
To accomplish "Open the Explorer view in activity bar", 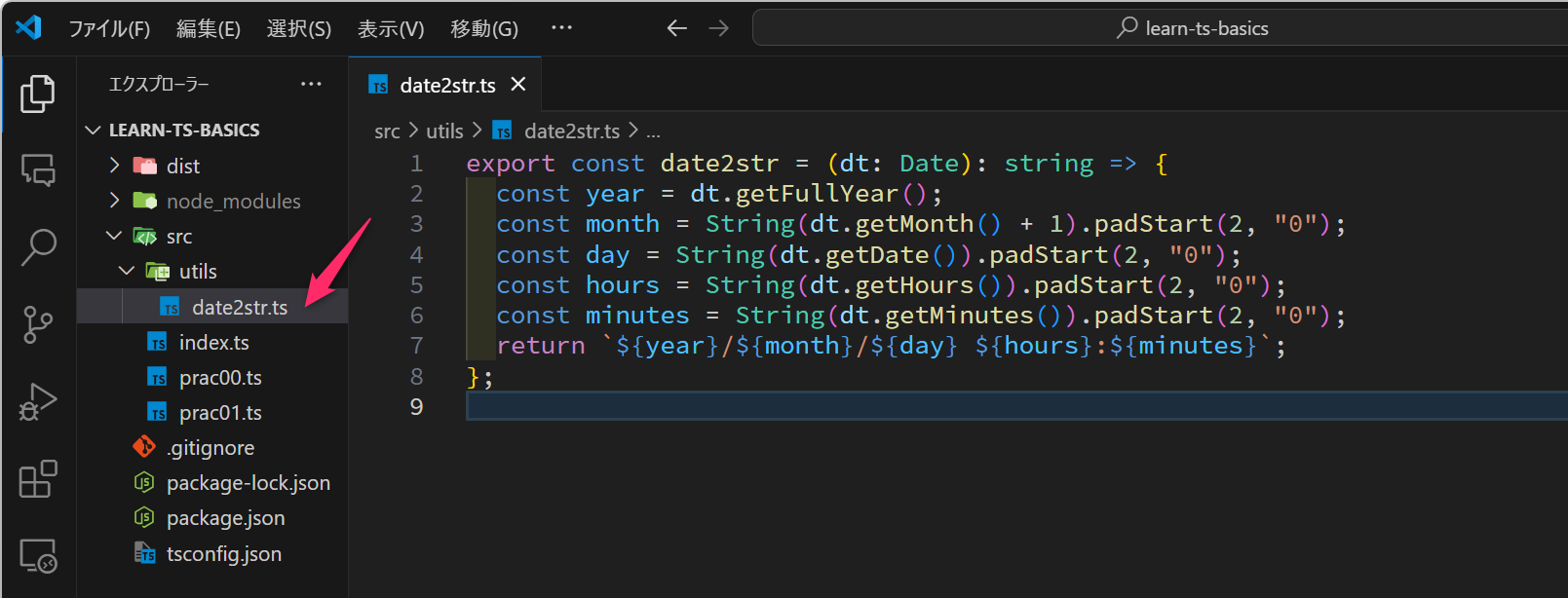I will [38, 94].
